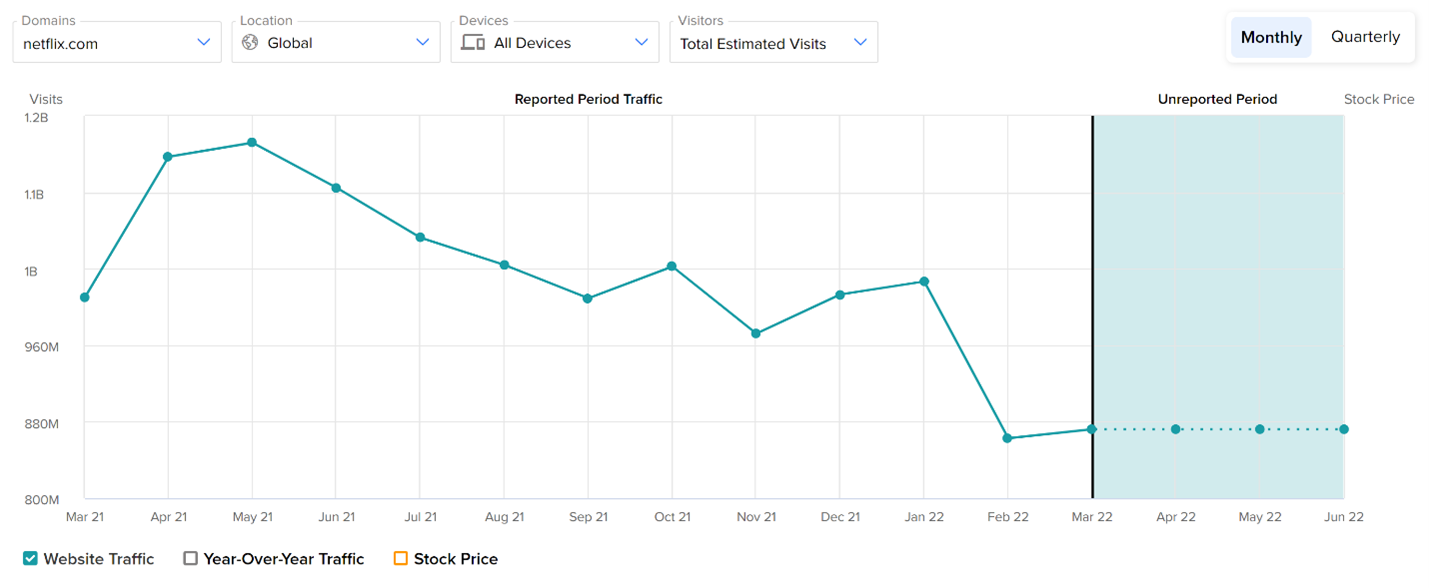Click the Unreported Period shaded area label
The width and height of the screenshot is (1429, 588).
[x=1217, y=99]
